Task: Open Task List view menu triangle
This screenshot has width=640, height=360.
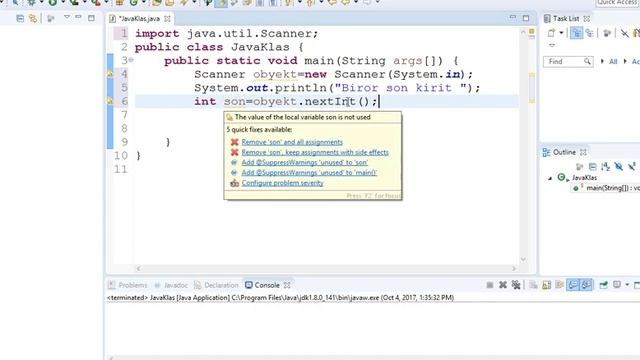Action: pos(552,45)
